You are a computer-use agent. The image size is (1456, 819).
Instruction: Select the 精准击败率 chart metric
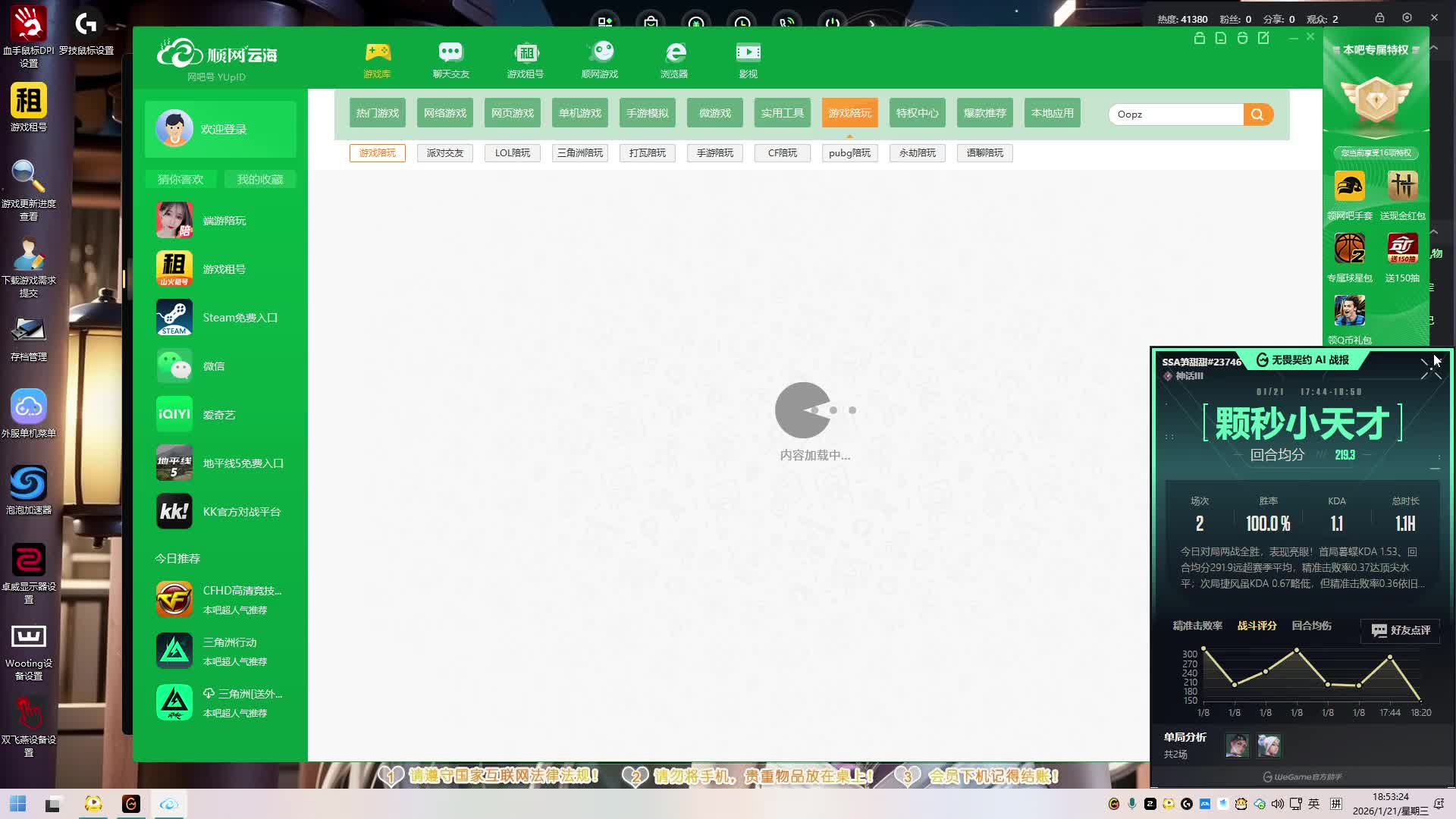[x=1197, y=626]
